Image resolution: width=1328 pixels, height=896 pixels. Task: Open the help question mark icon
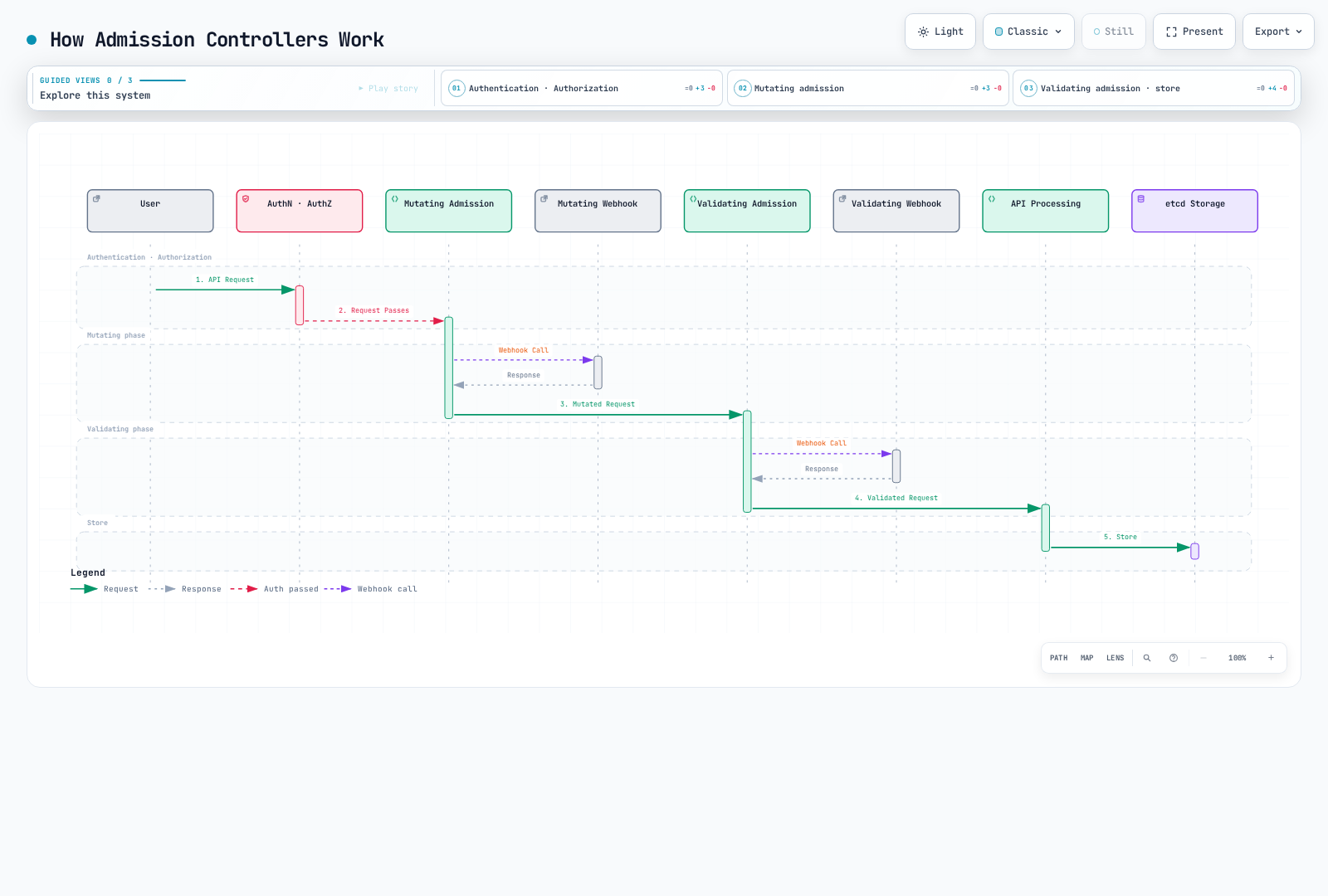point(1174,658)
